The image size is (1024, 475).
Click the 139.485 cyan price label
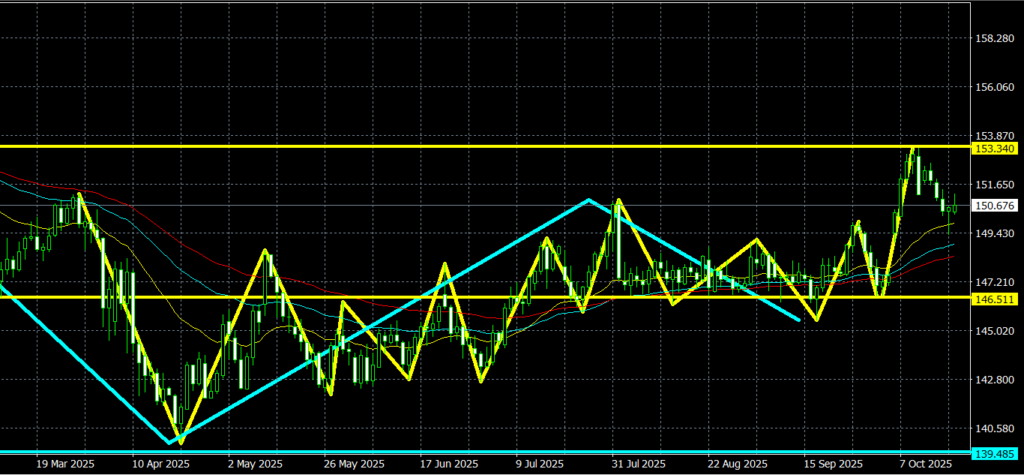pos(994,453)
